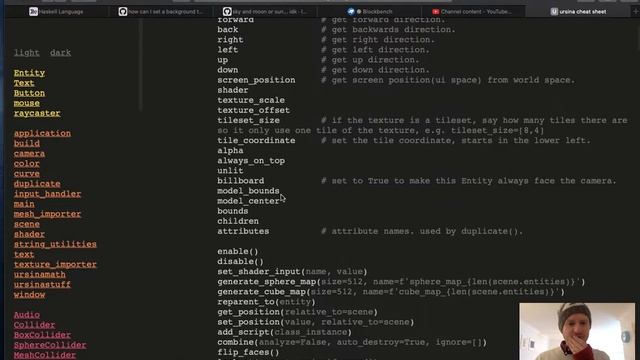Jump to string_utilities section

pos(55,244)
